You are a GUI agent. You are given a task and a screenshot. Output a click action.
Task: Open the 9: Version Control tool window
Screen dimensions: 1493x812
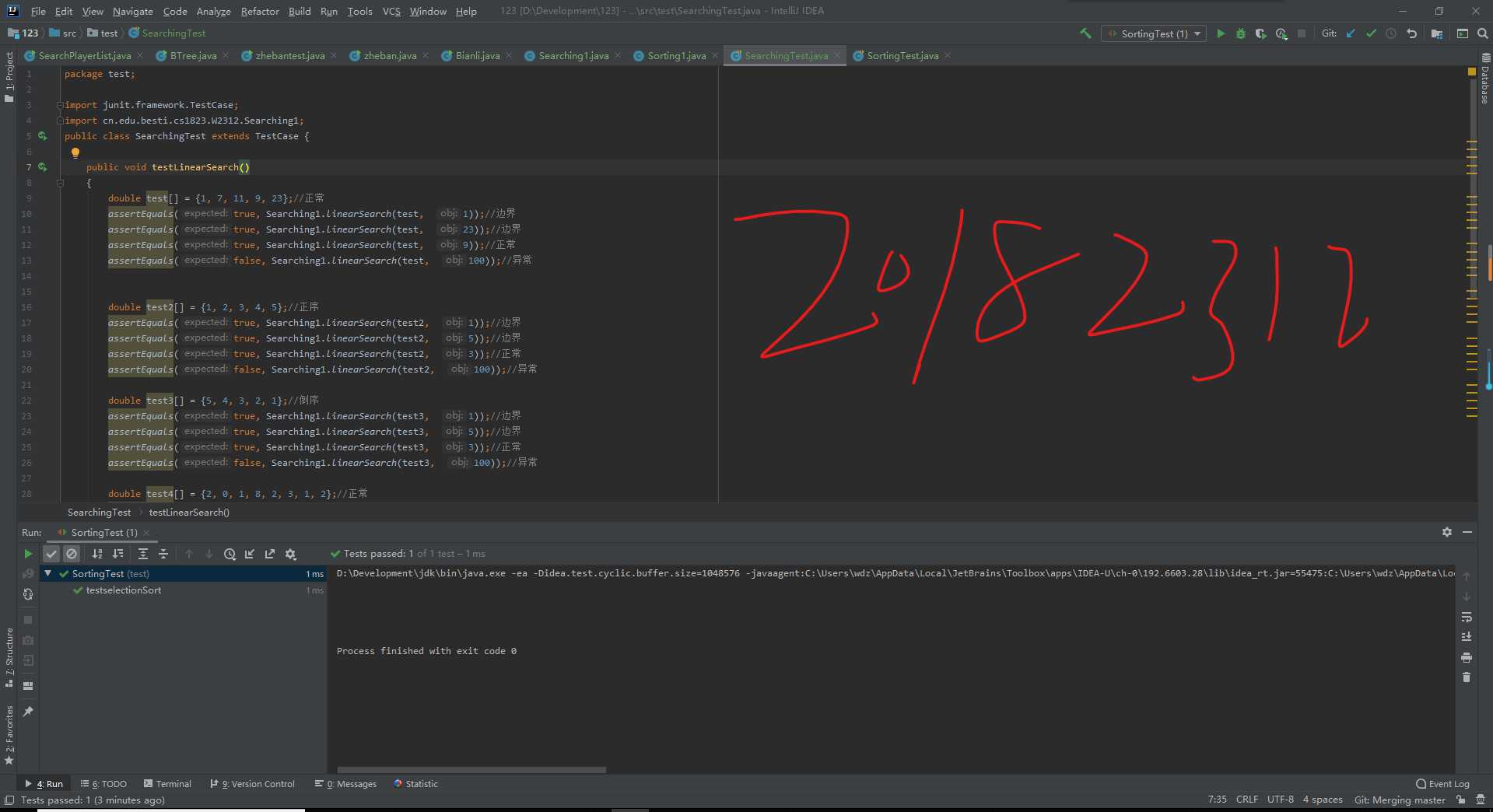point(253,784)
